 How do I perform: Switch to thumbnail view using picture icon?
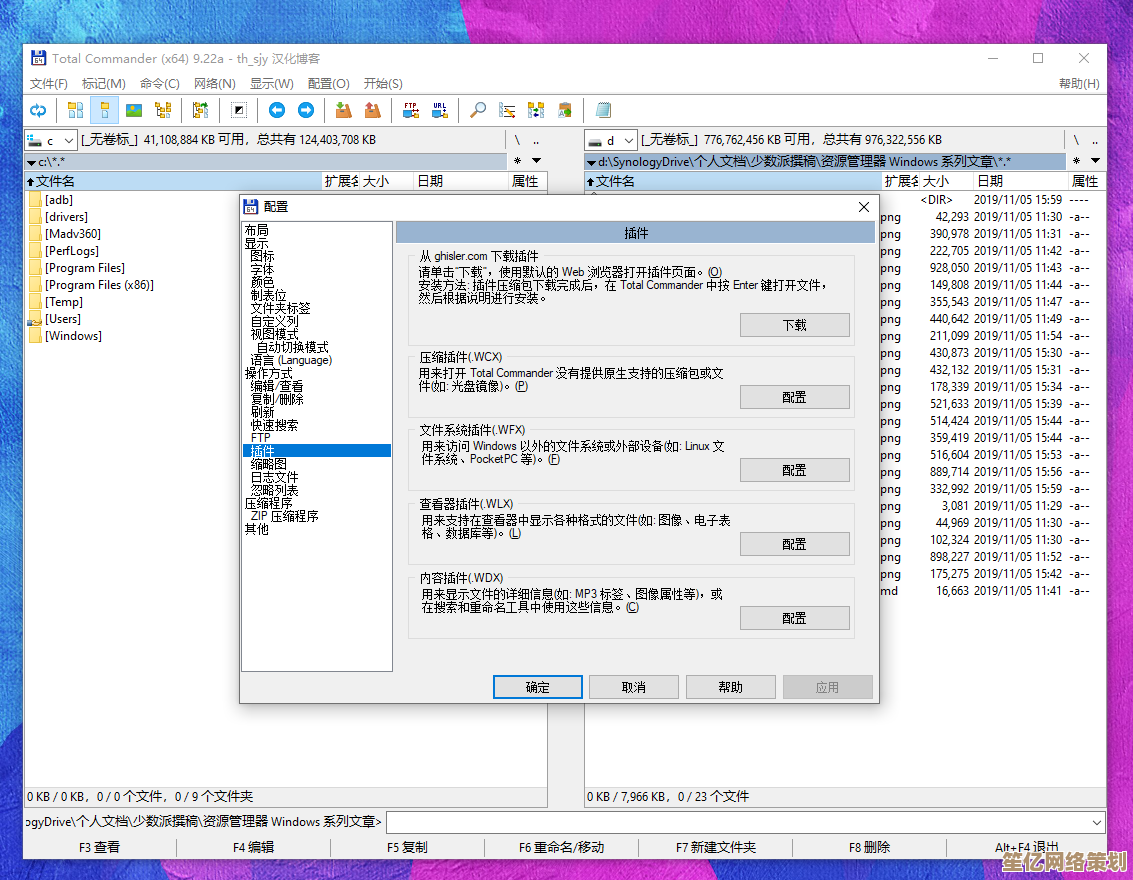[x=133, y=110]
